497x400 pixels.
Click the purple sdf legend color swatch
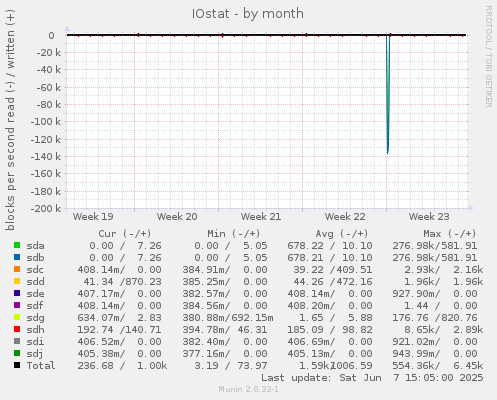[x=17, y=305]
